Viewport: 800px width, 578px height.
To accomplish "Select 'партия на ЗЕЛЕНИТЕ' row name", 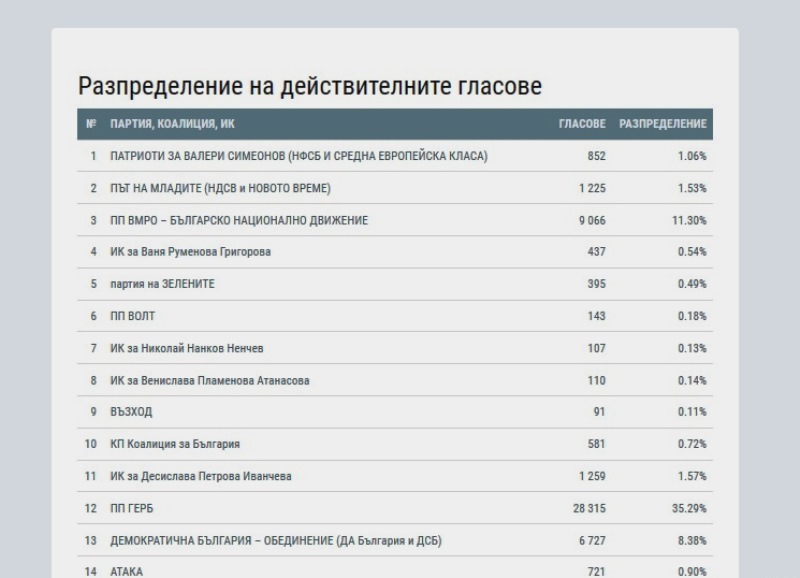I will [x=162, y=284].
